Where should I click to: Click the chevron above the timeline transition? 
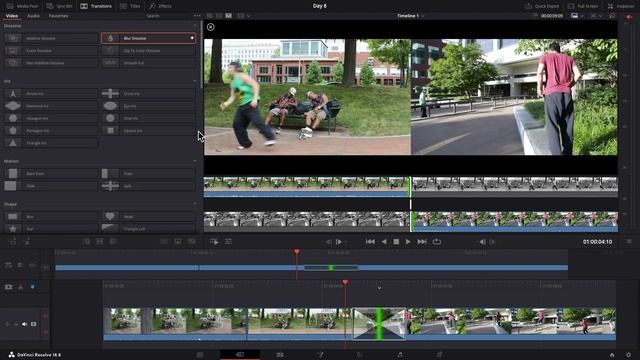379,288
